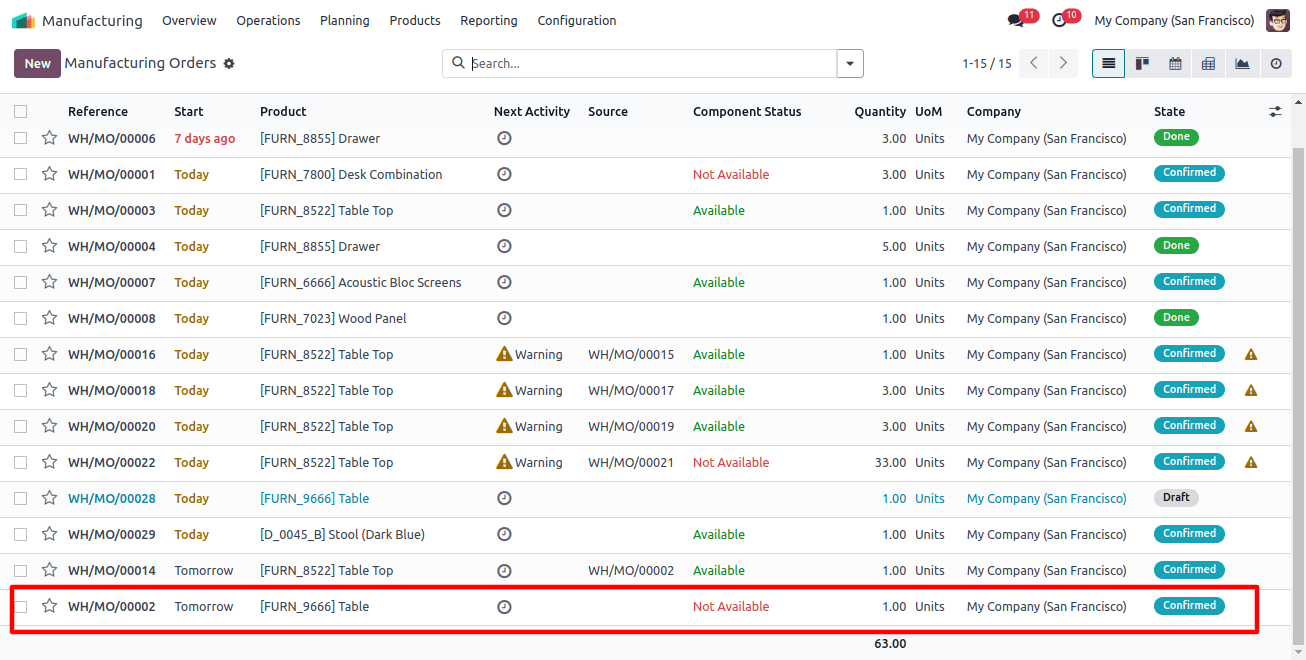Open the Manufacturing app home icon
1306x660 pixels.
pyautogui.click(x=23, y=20)
